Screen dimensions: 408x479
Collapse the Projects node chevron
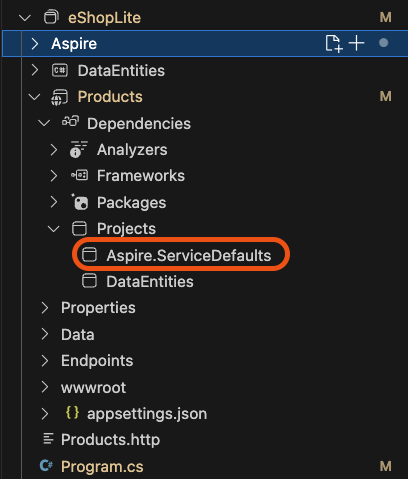pyautogui.click(x=54, y=229)
